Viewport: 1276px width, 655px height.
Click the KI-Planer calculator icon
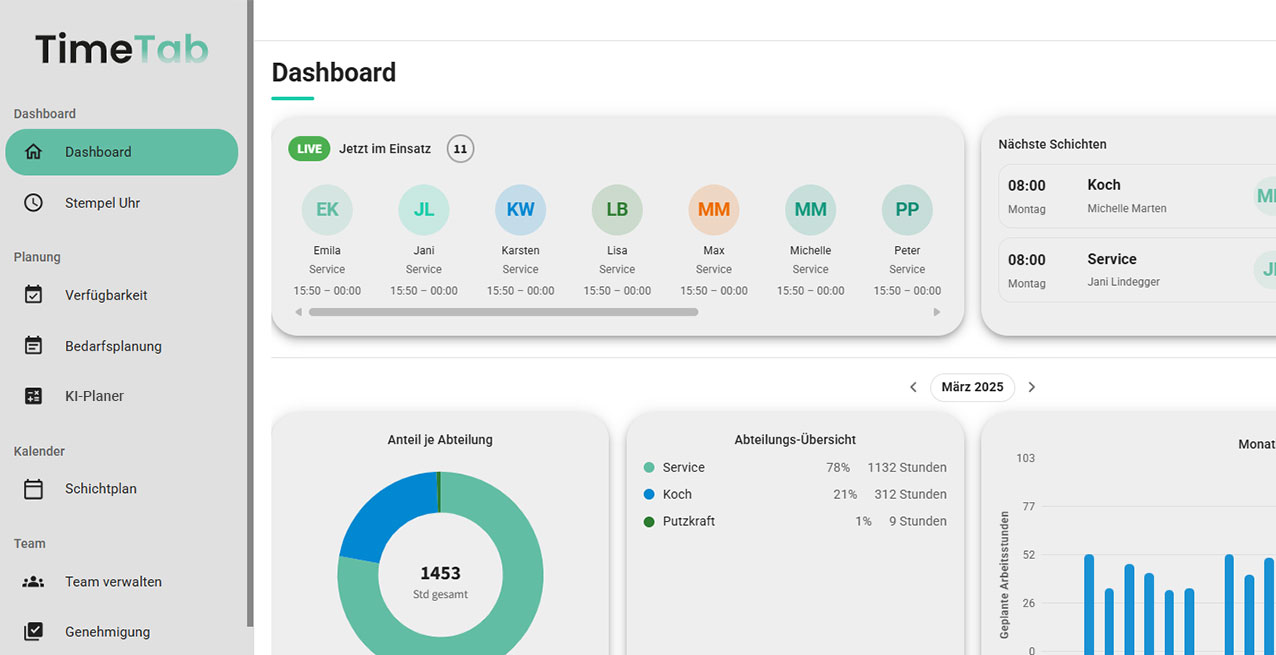[34, 396]
